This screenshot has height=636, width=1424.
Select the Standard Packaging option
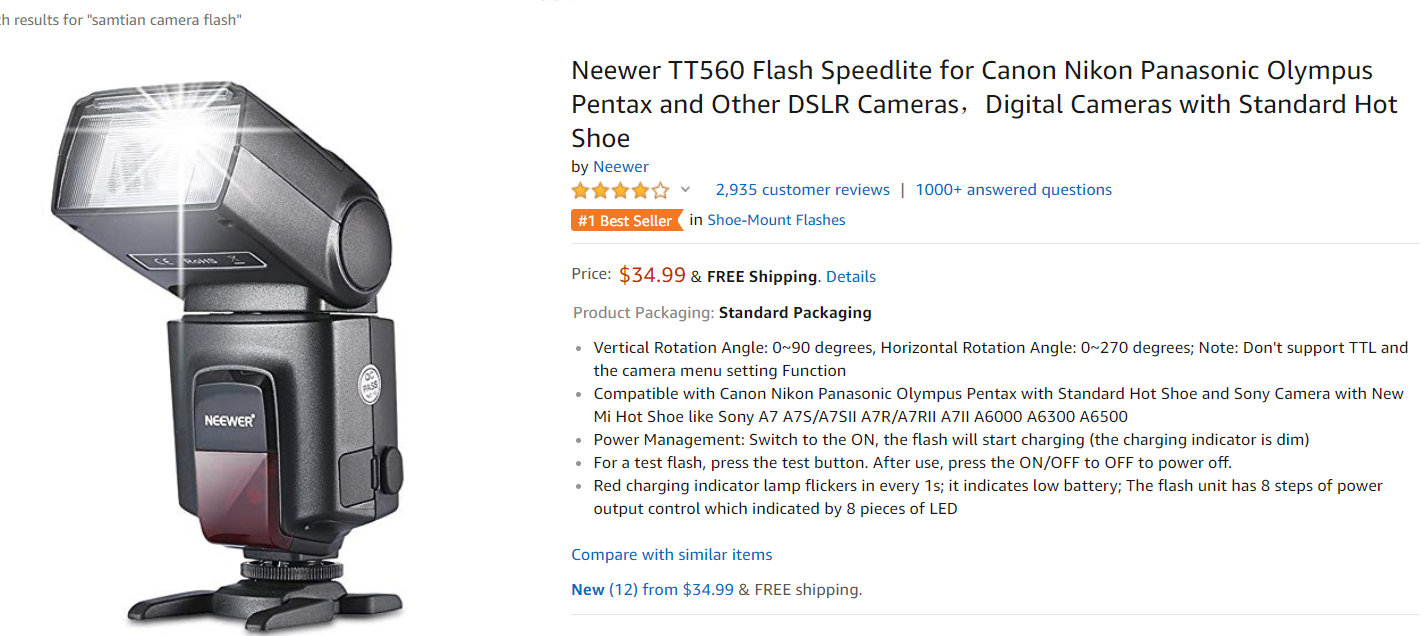point(795,313)
